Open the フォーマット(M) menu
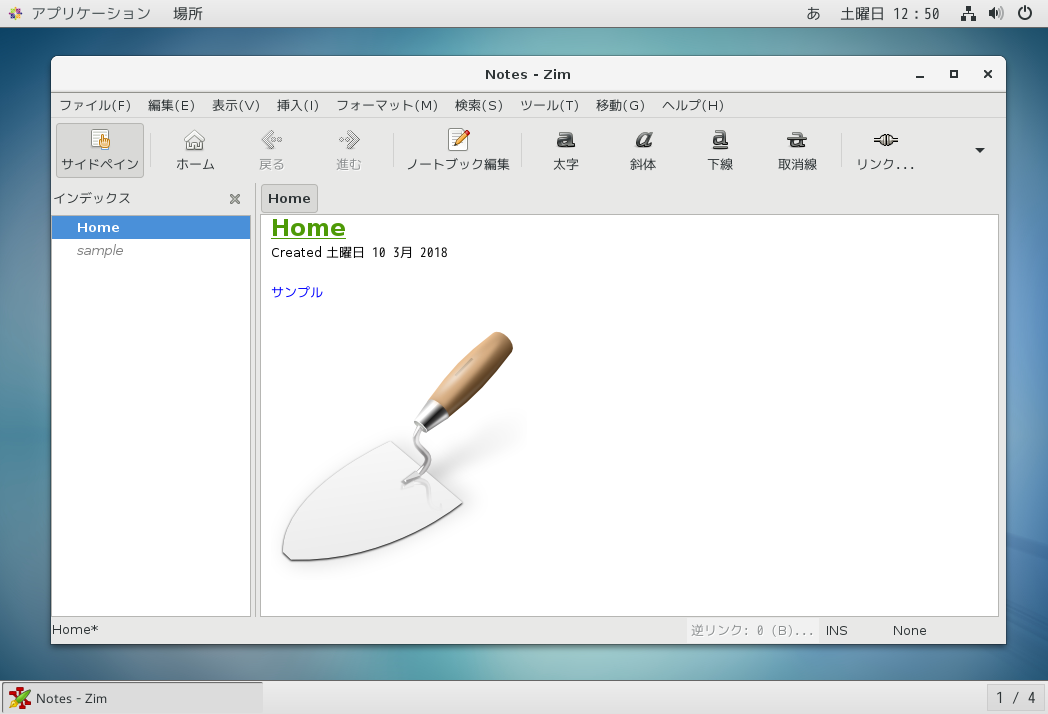Screen dimensions: 1048x714 [387, 106]
